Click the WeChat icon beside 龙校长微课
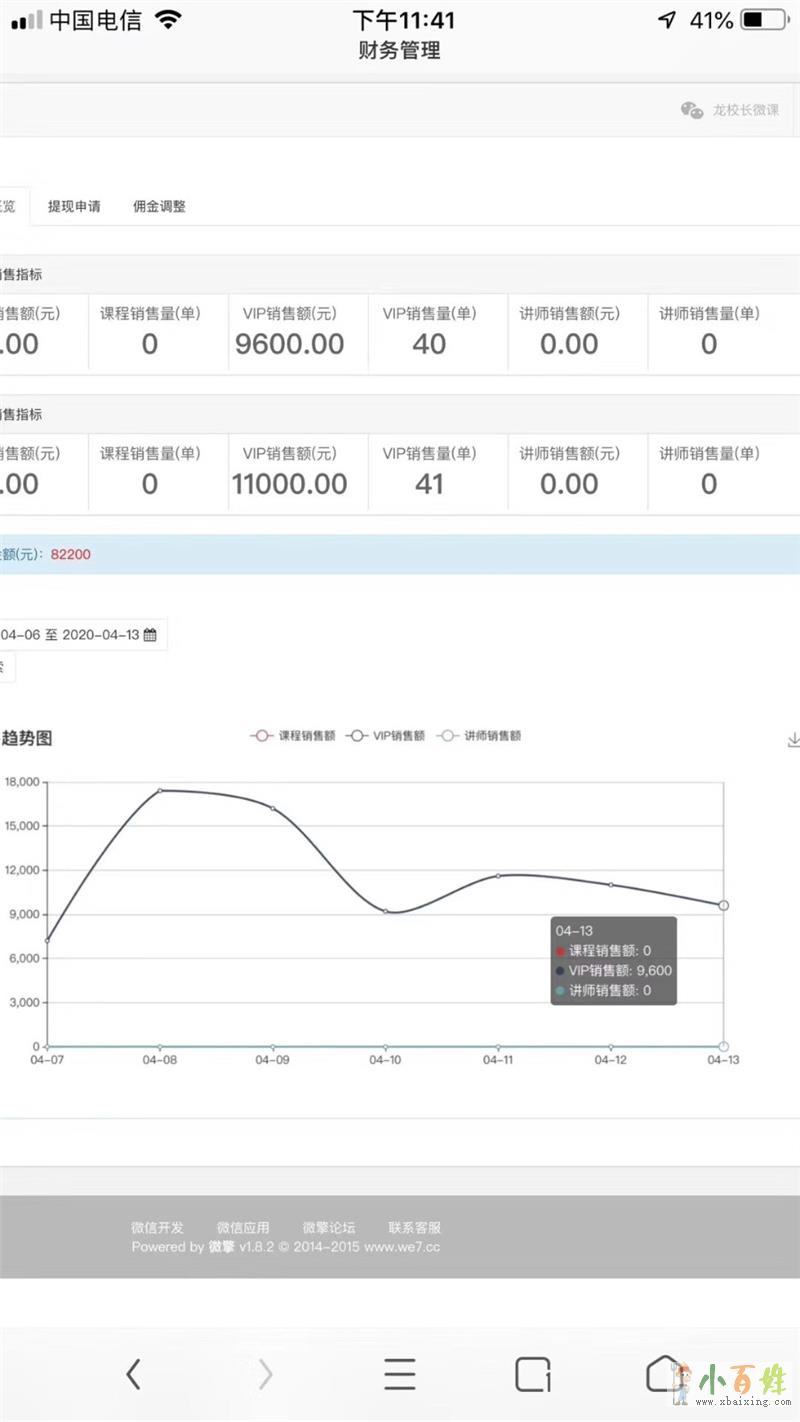 coord(691,111)
